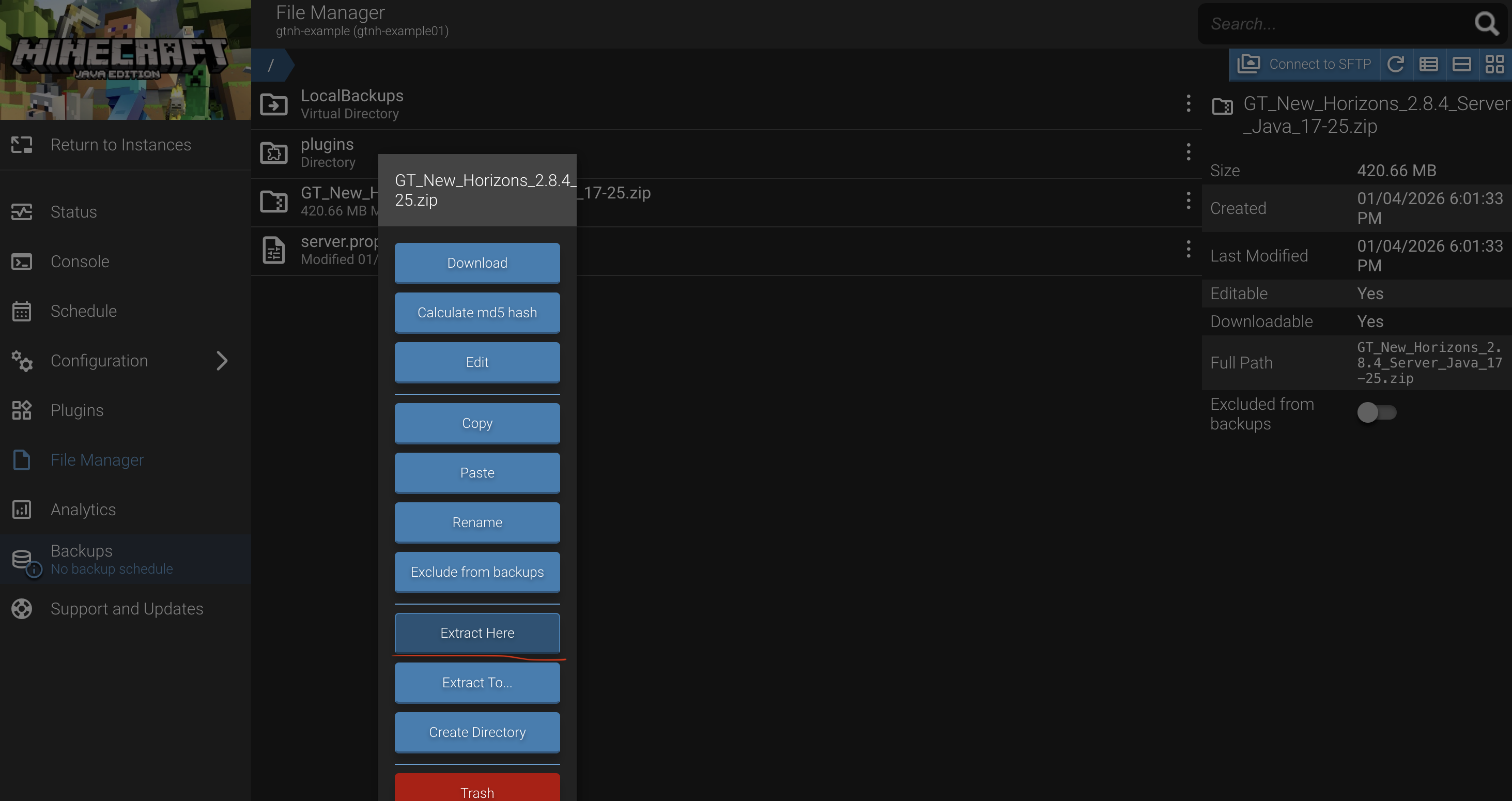Click the Console label in sidebar
Screen dimensions: 1512x801
pos(80,261)
